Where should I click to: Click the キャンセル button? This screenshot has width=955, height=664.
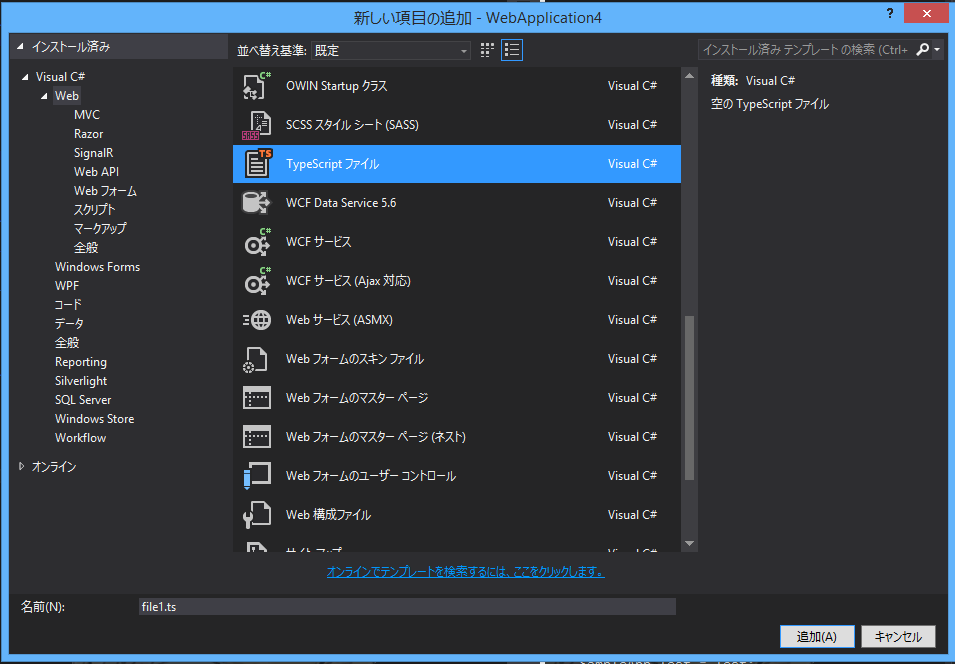point(898,637)
